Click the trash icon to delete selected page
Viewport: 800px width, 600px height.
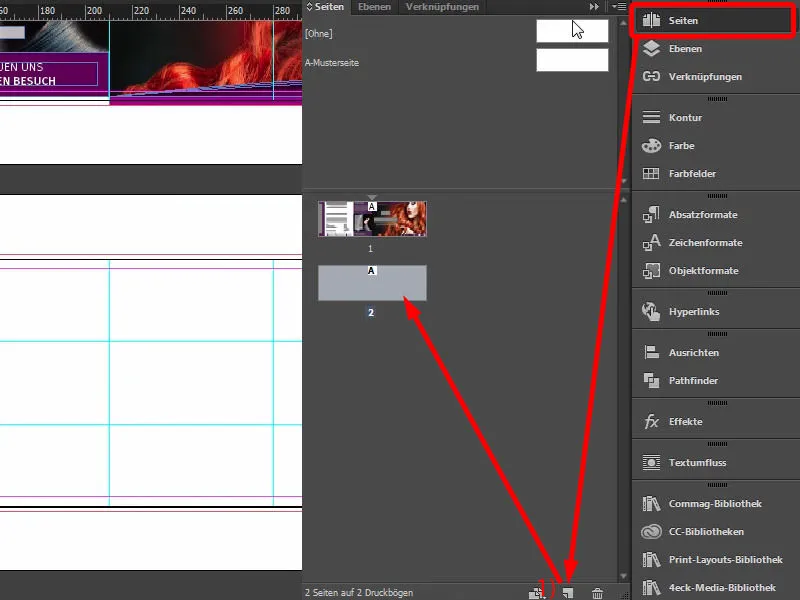point(597,593)
